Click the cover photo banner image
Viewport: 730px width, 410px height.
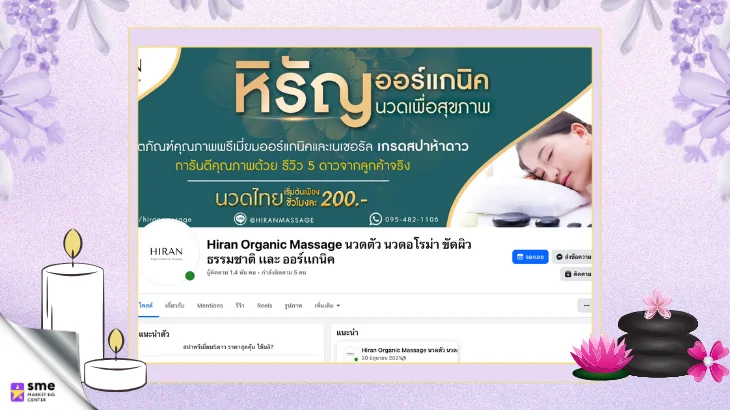click(x=365, y=137)
